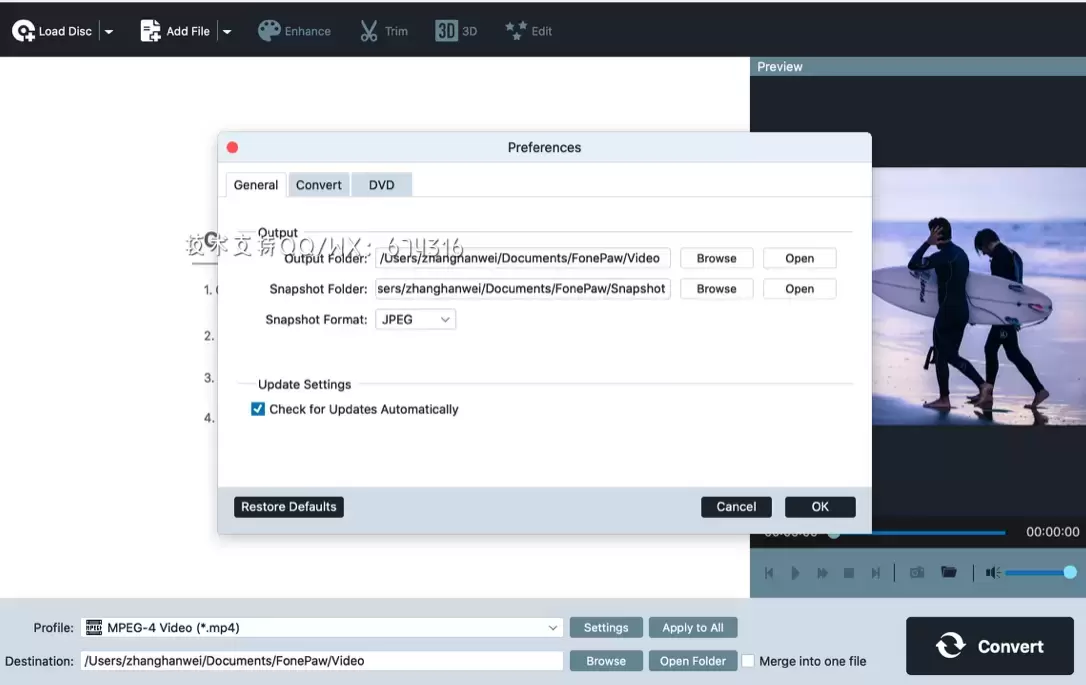The width and height of the screenshot is (1086, 685).
Task: Expand the Load Disc dropdown arrow
Action: tap(109, 32)
